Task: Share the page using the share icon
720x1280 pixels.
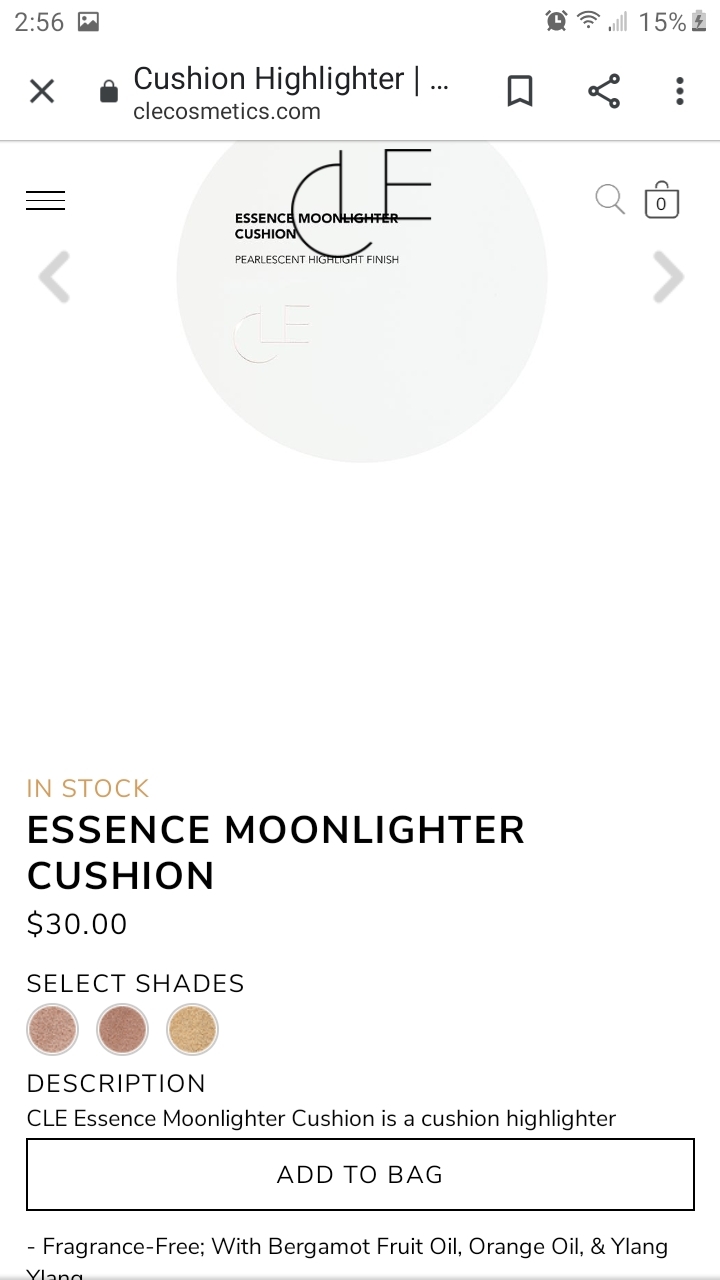Action: [x=604, y=92]
